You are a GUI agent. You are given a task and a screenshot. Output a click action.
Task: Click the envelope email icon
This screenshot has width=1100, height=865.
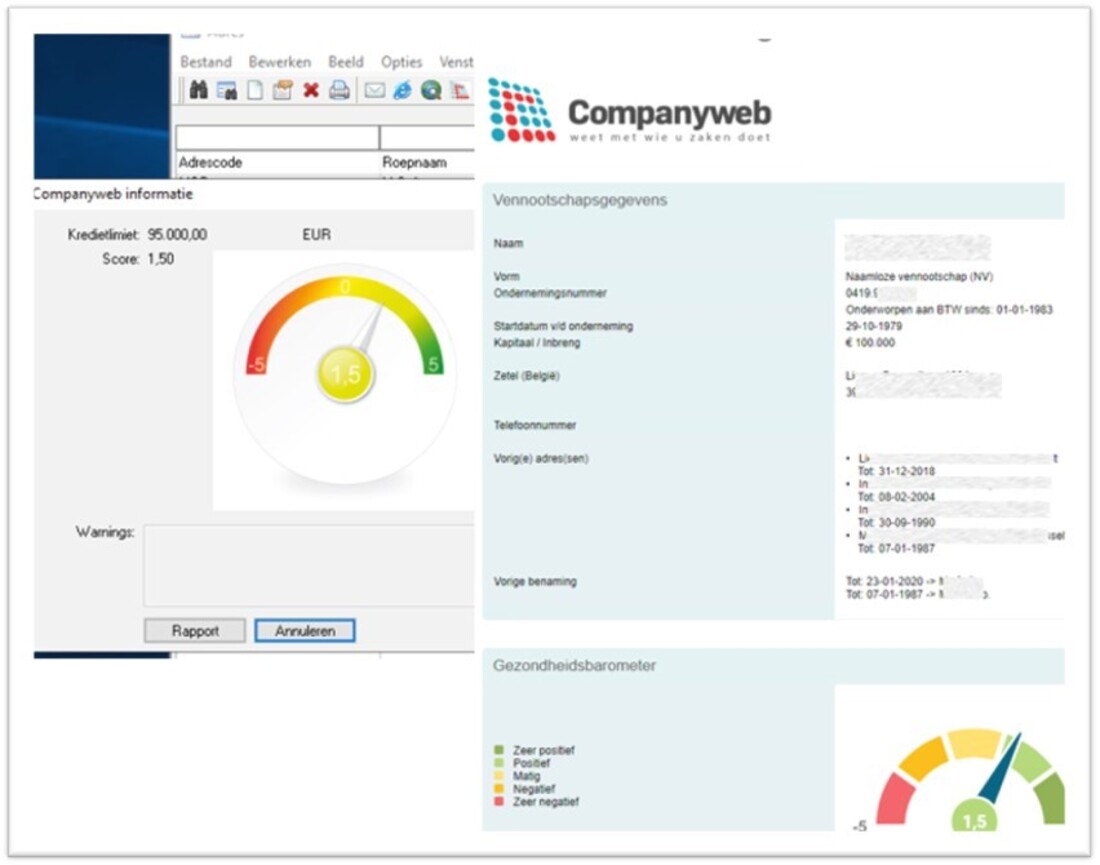point(375,90)
